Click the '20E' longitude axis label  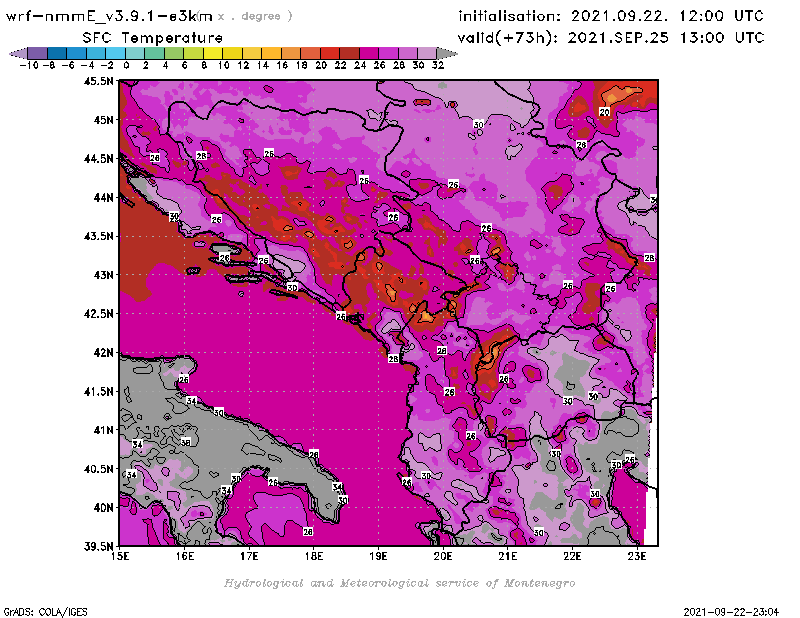[443, 556]
